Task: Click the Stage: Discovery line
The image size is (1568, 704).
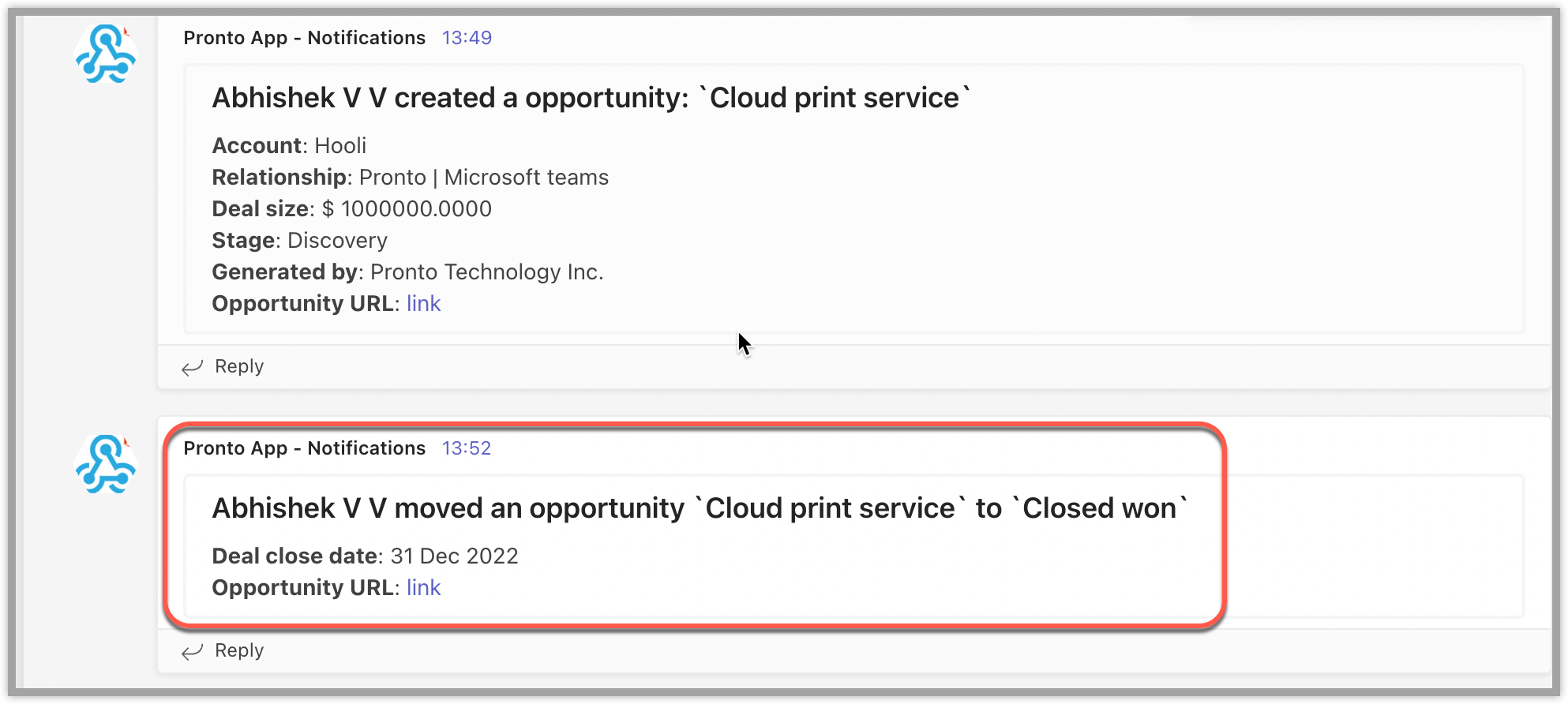Action: click(300, 241)
